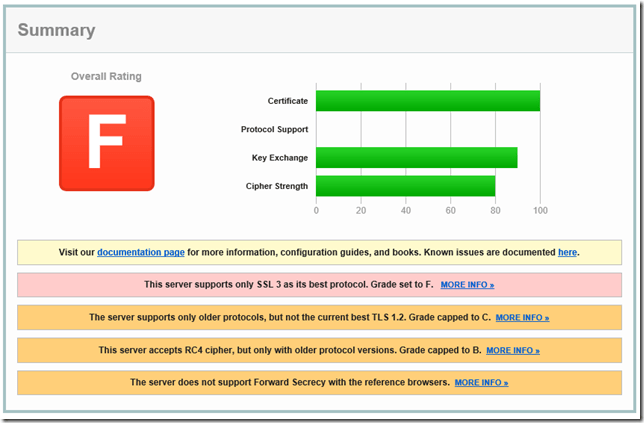This screenshot has height=423, width=644.
Task: Open MORE INFO for RC4 cipher warning
Action: point(512,351)
